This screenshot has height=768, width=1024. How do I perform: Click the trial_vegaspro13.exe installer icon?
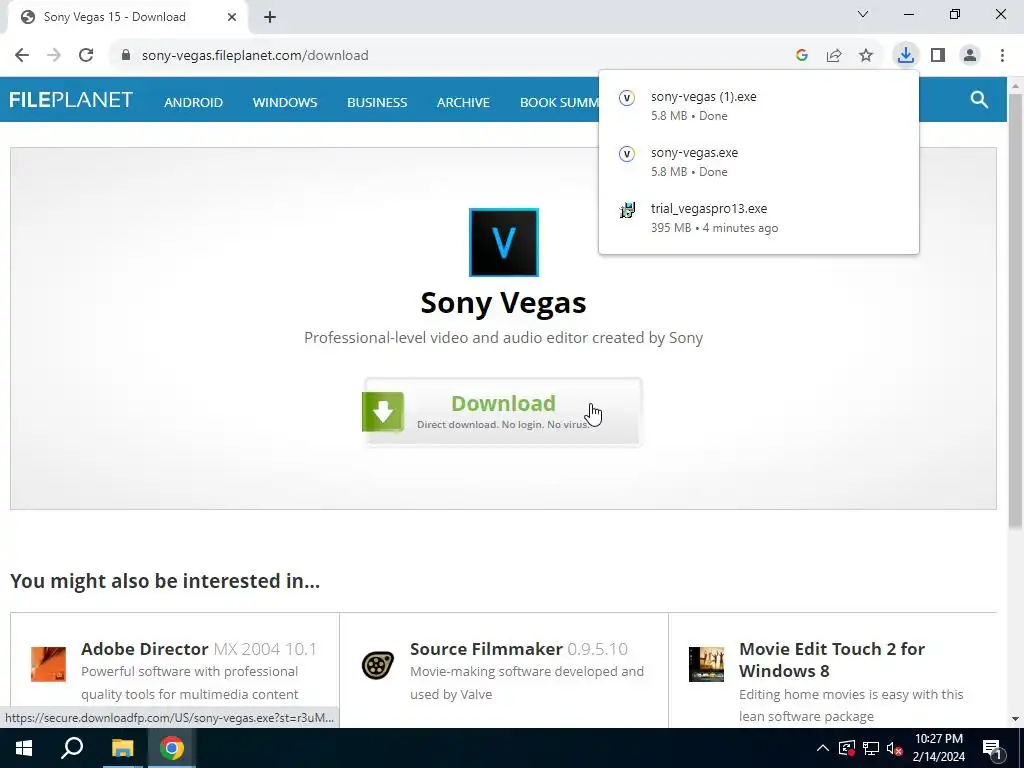click(x=627, y=210)
